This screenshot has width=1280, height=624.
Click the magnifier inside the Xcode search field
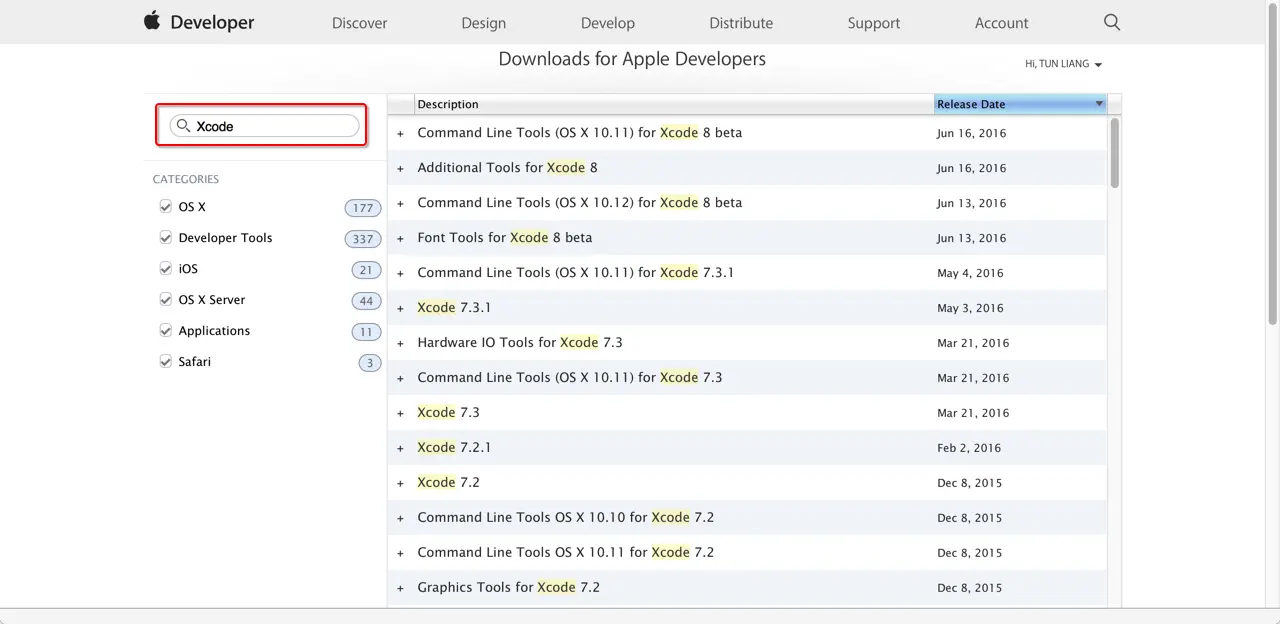pyautogui.click(x=183, y=126)
